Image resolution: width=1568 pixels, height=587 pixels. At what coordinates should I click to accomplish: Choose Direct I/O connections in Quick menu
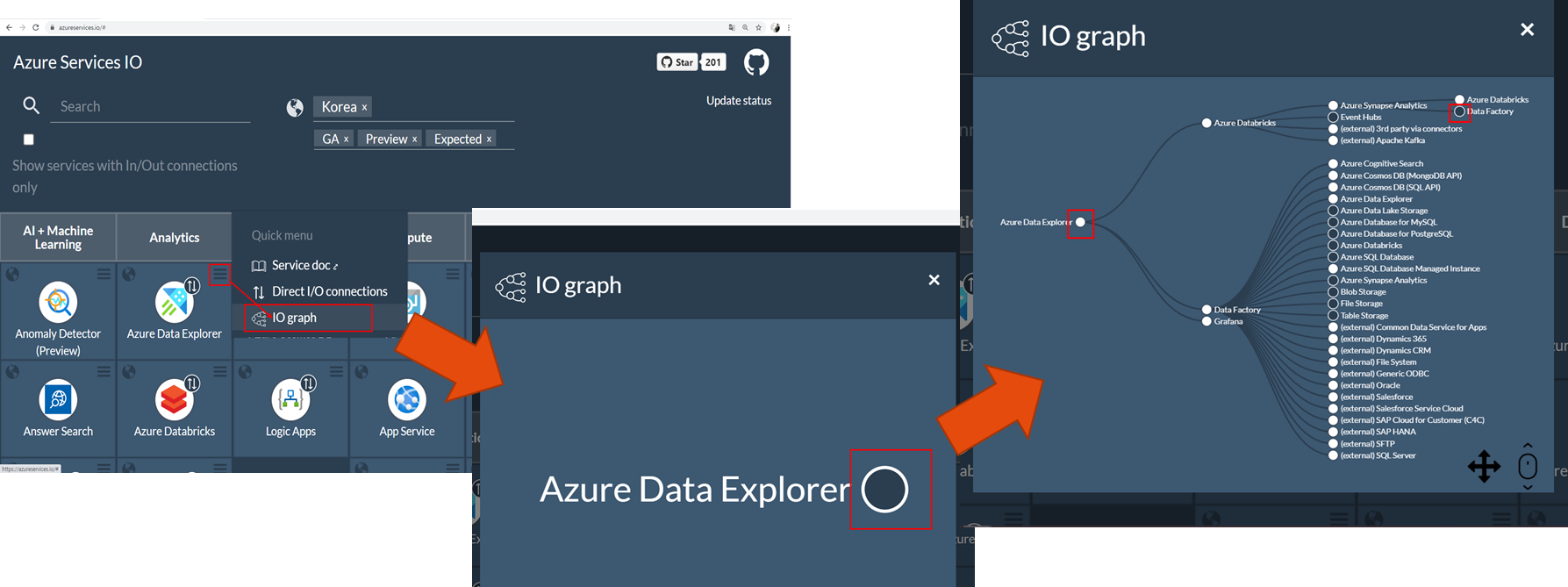click(x=320, y=291)
